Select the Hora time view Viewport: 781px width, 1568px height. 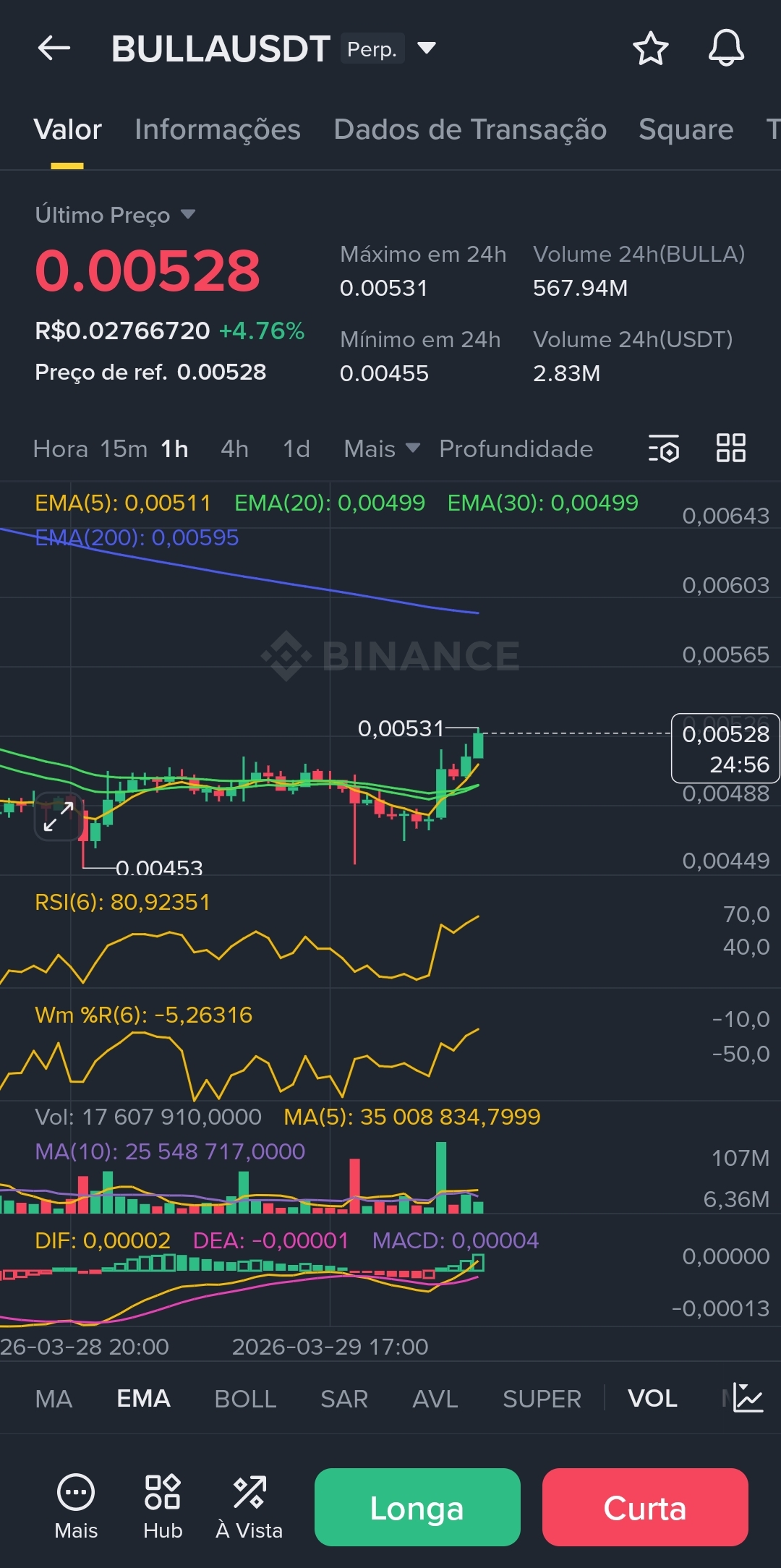[61, 448]
